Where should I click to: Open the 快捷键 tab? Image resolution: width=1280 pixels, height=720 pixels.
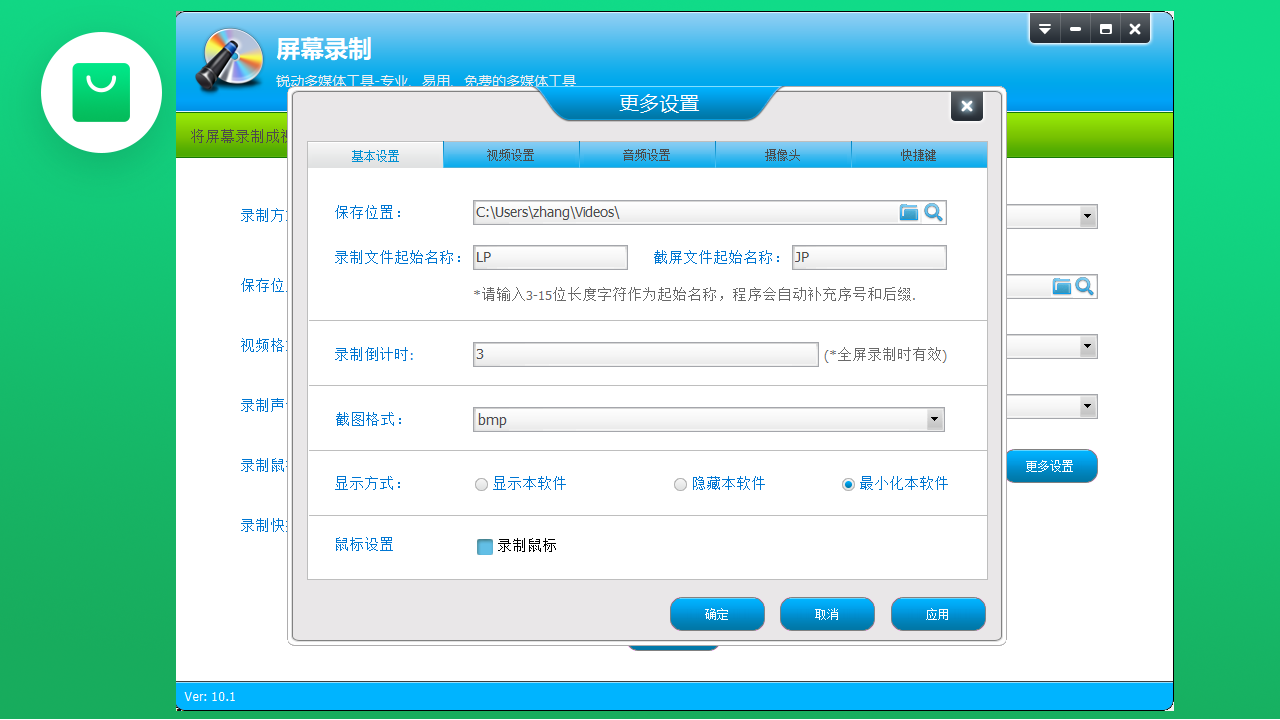[x=918, y=154]
